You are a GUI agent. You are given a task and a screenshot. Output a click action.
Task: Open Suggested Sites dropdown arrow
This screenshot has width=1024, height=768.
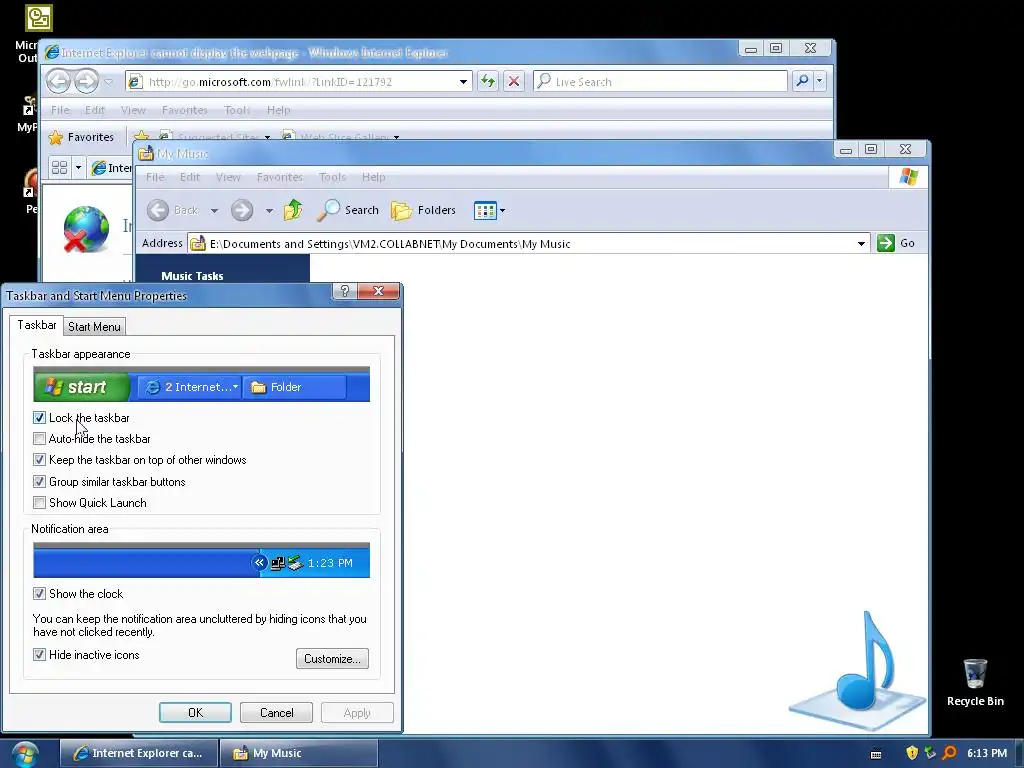[x=267, y=137]
